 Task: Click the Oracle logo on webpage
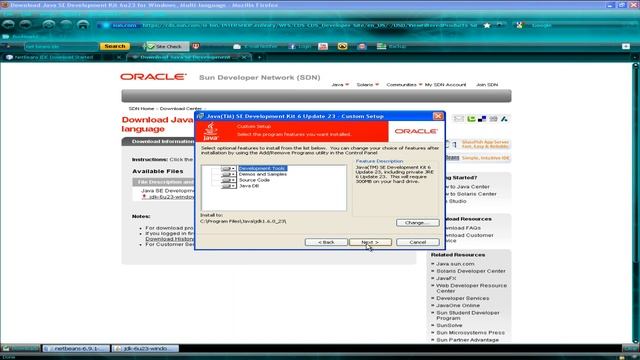(153, 77)
